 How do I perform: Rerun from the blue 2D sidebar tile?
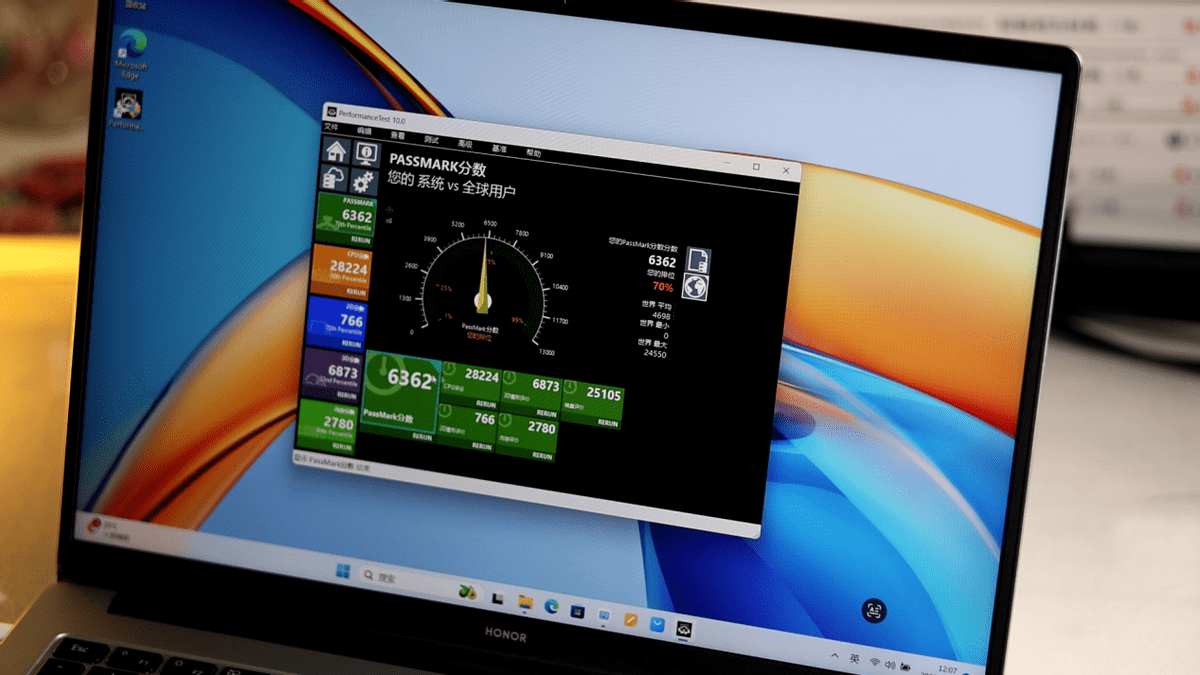[x=351, y=344]
